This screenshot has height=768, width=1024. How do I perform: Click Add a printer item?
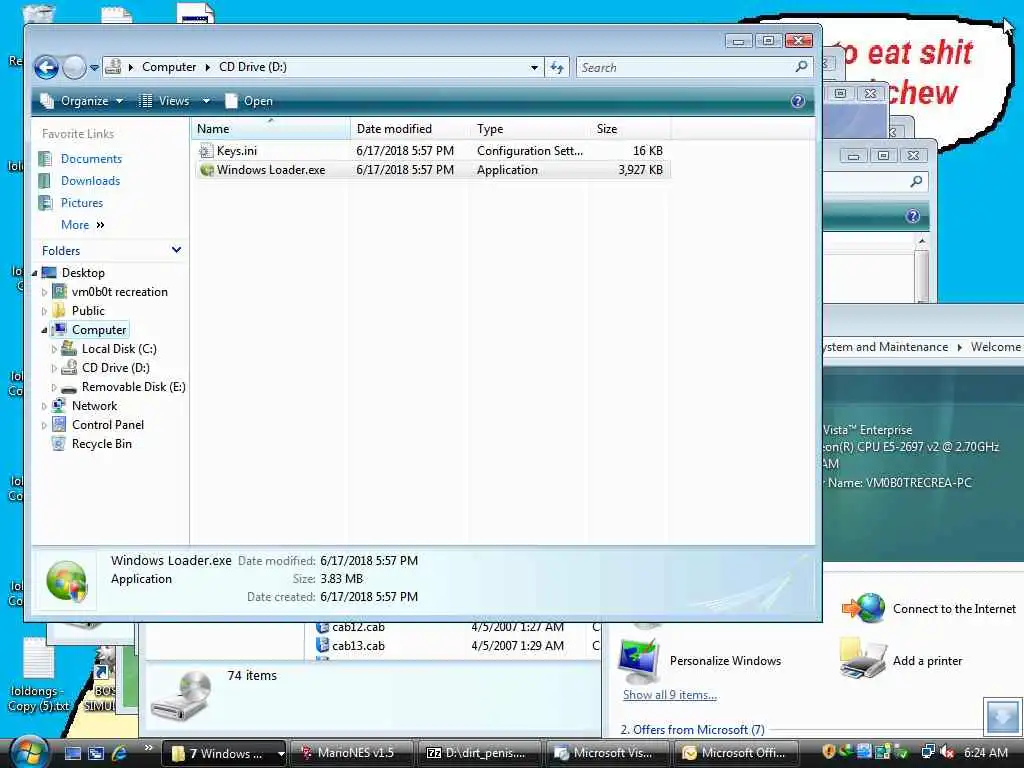[x=927, y=661]
